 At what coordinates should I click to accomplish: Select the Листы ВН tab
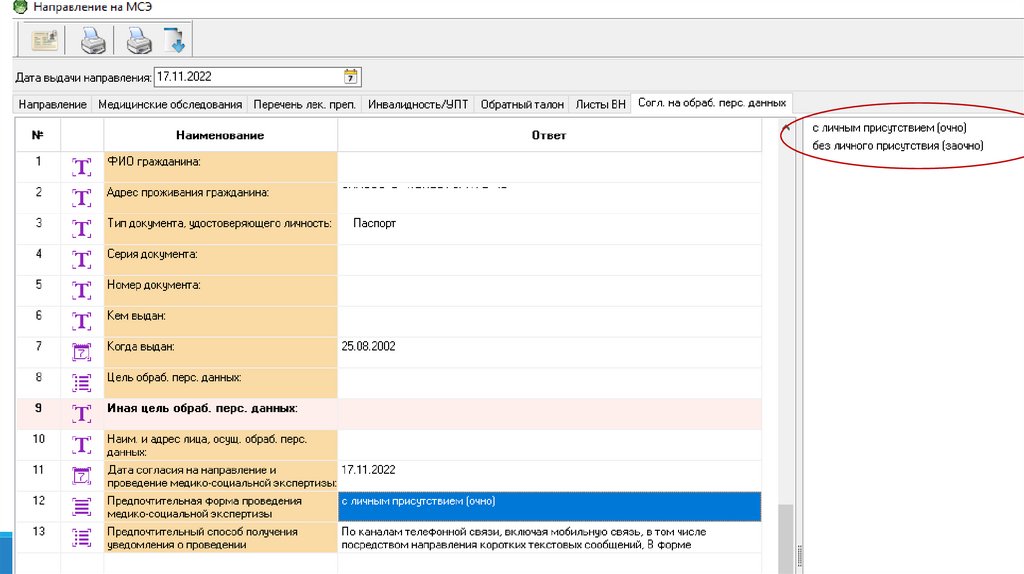point(601,104)
